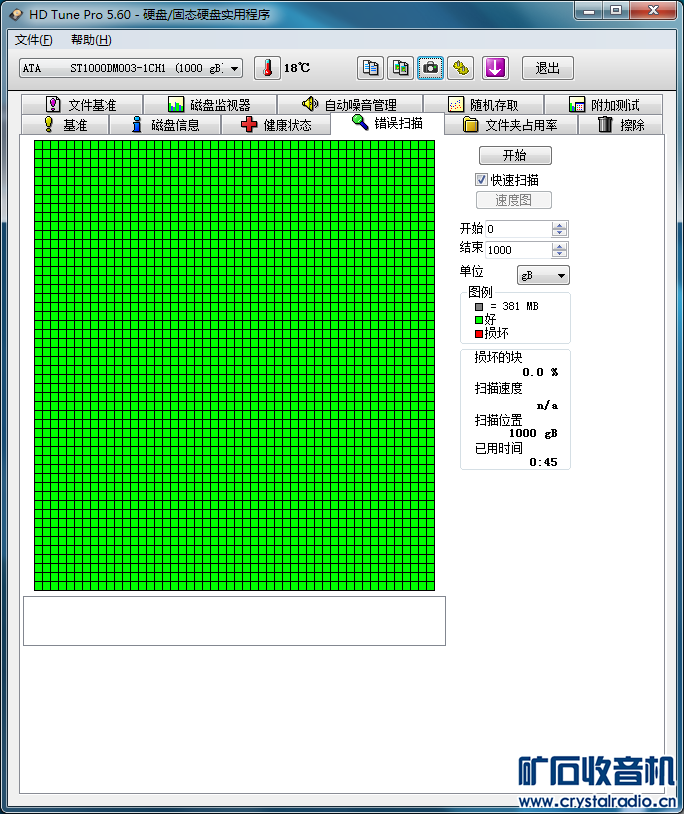Select the 错误扫描 tab
Screen dimensions: 684x814
(x=387, y=124)
